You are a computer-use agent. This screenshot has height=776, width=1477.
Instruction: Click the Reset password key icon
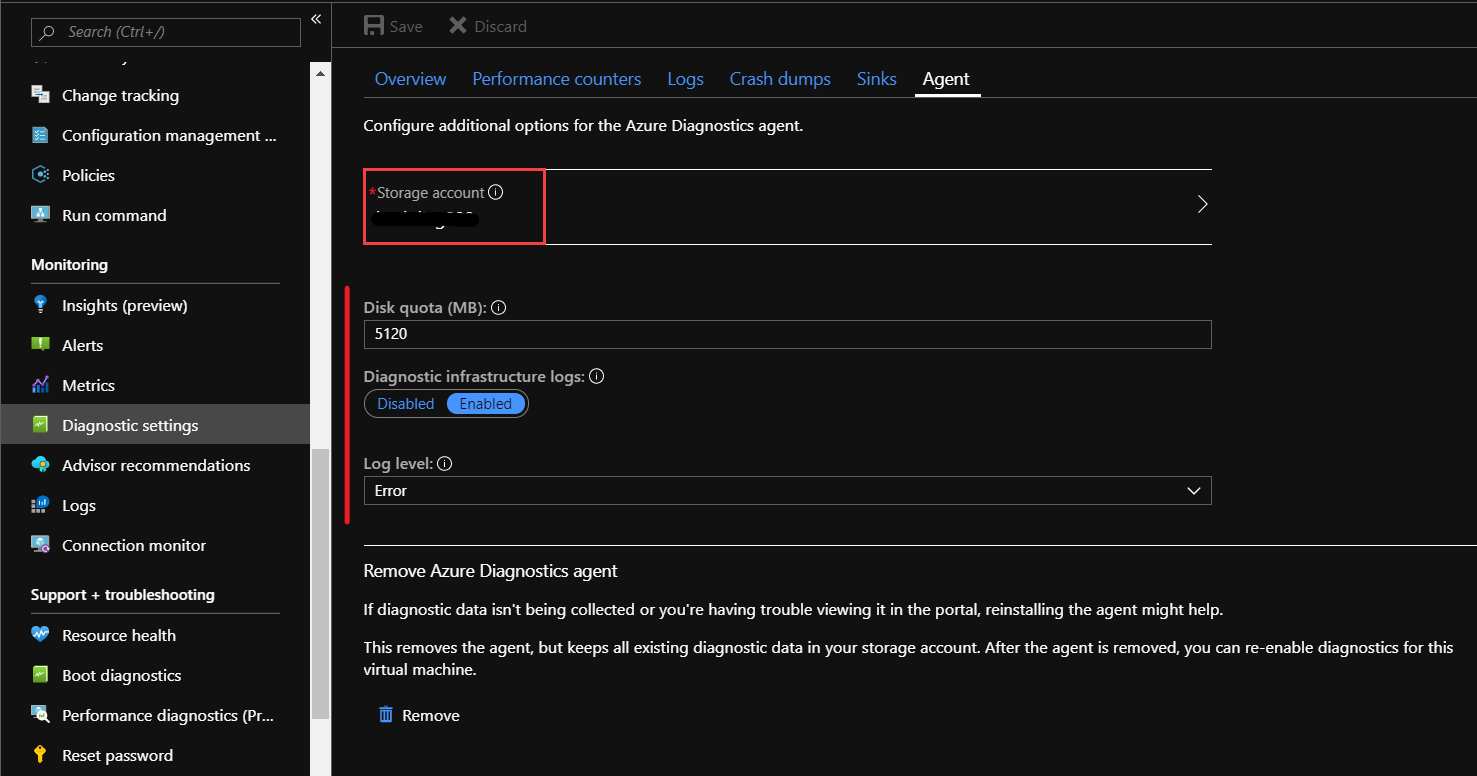(41, 755)
